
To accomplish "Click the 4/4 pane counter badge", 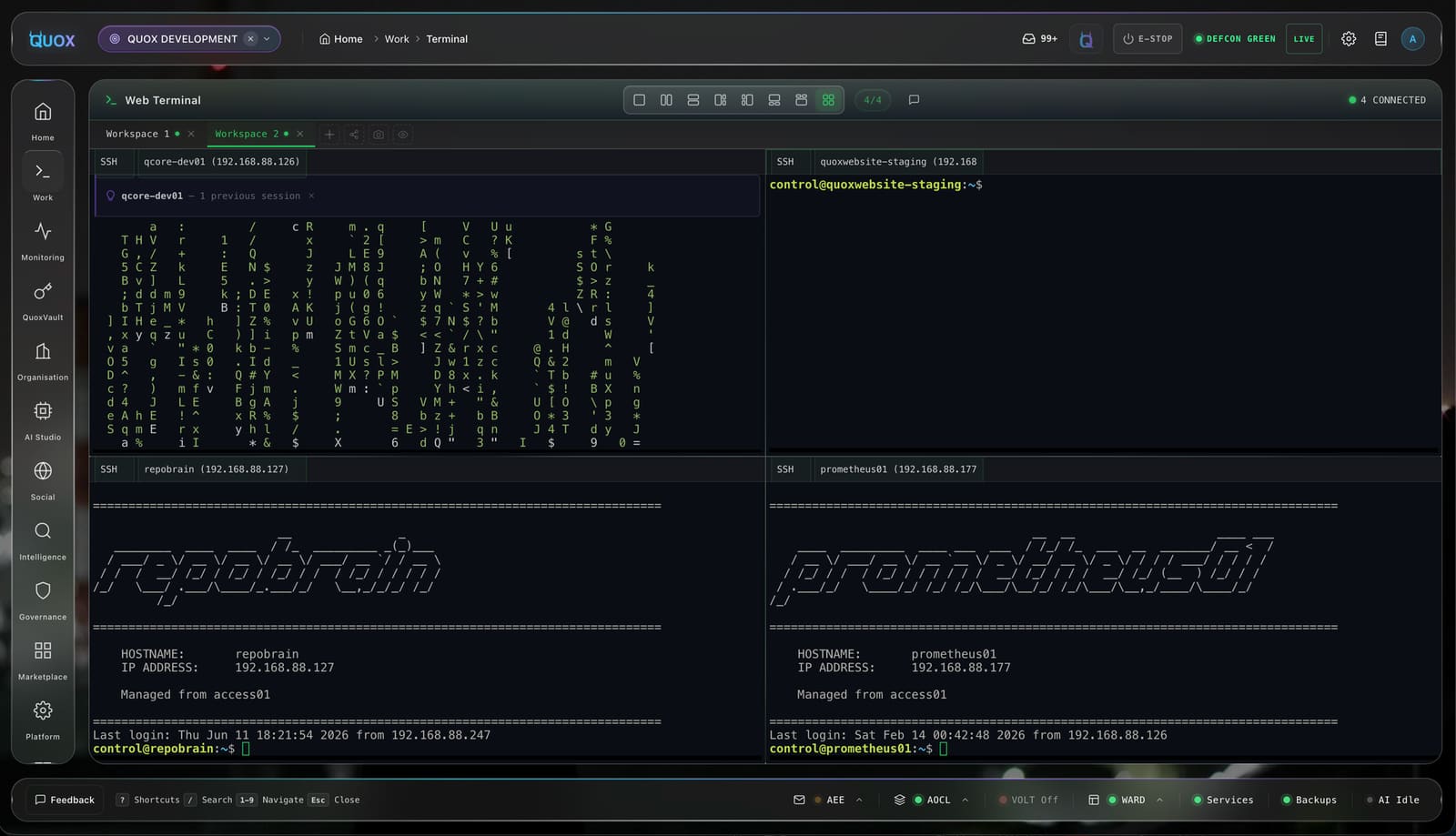I will click(x=873, y=100).
